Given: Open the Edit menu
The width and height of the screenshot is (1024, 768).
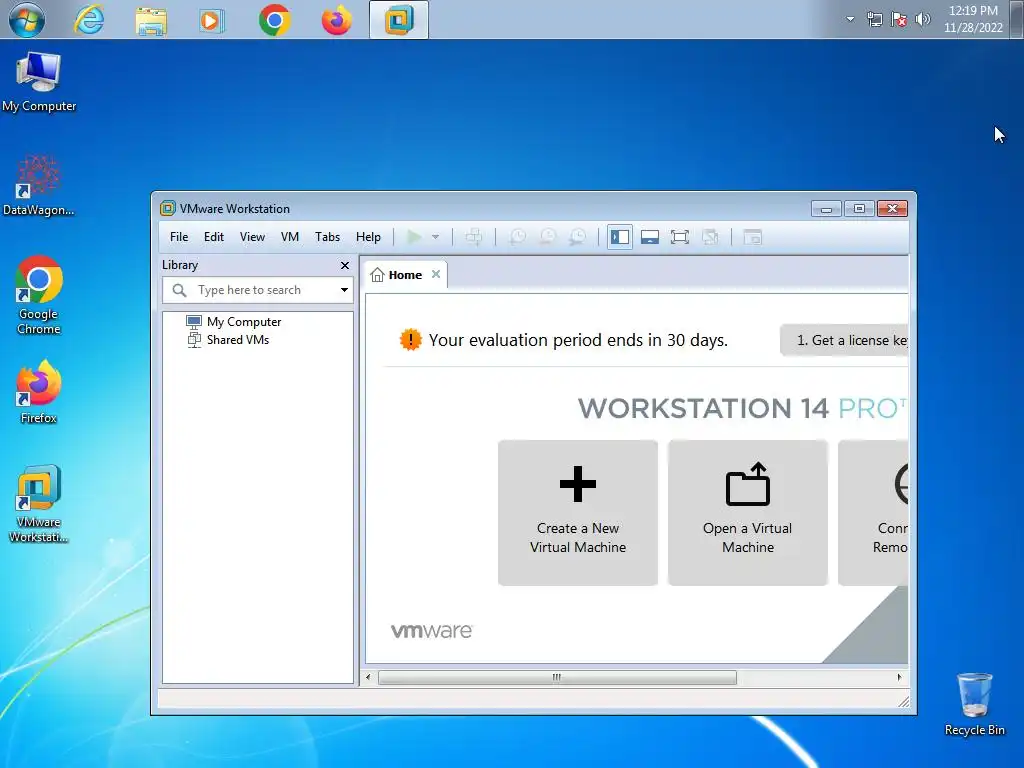Looking at the screenshot, I should (x=214, y=237).
